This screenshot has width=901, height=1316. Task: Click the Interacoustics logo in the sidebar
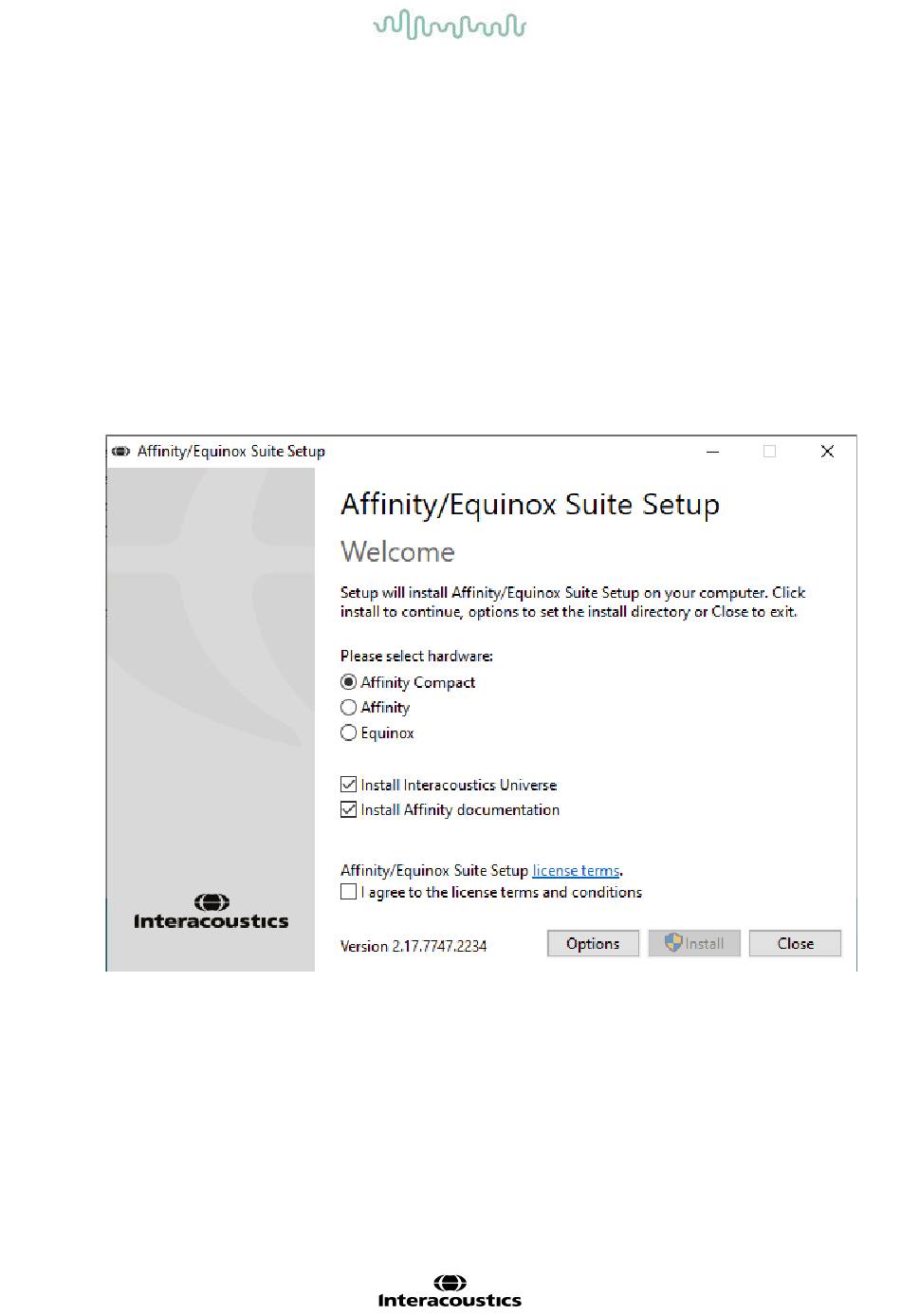pos(211,911)
